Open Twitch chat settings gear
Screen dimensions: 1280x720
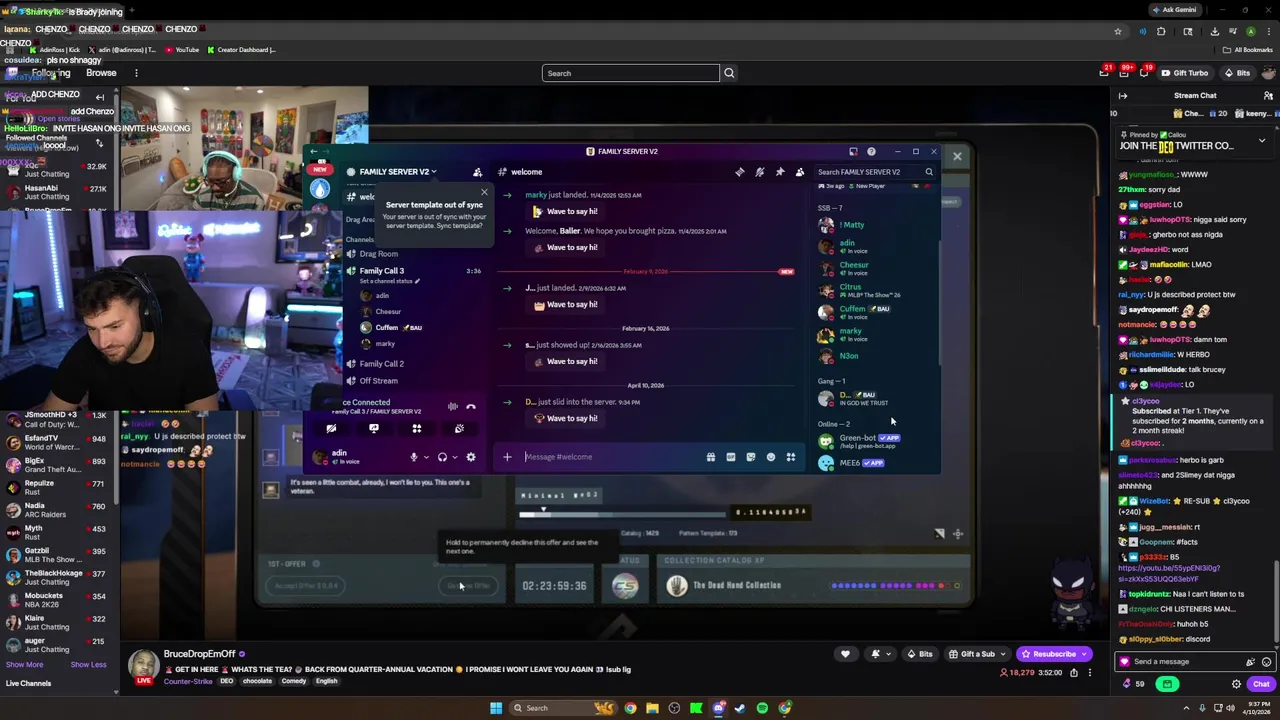click(1236, 684)
